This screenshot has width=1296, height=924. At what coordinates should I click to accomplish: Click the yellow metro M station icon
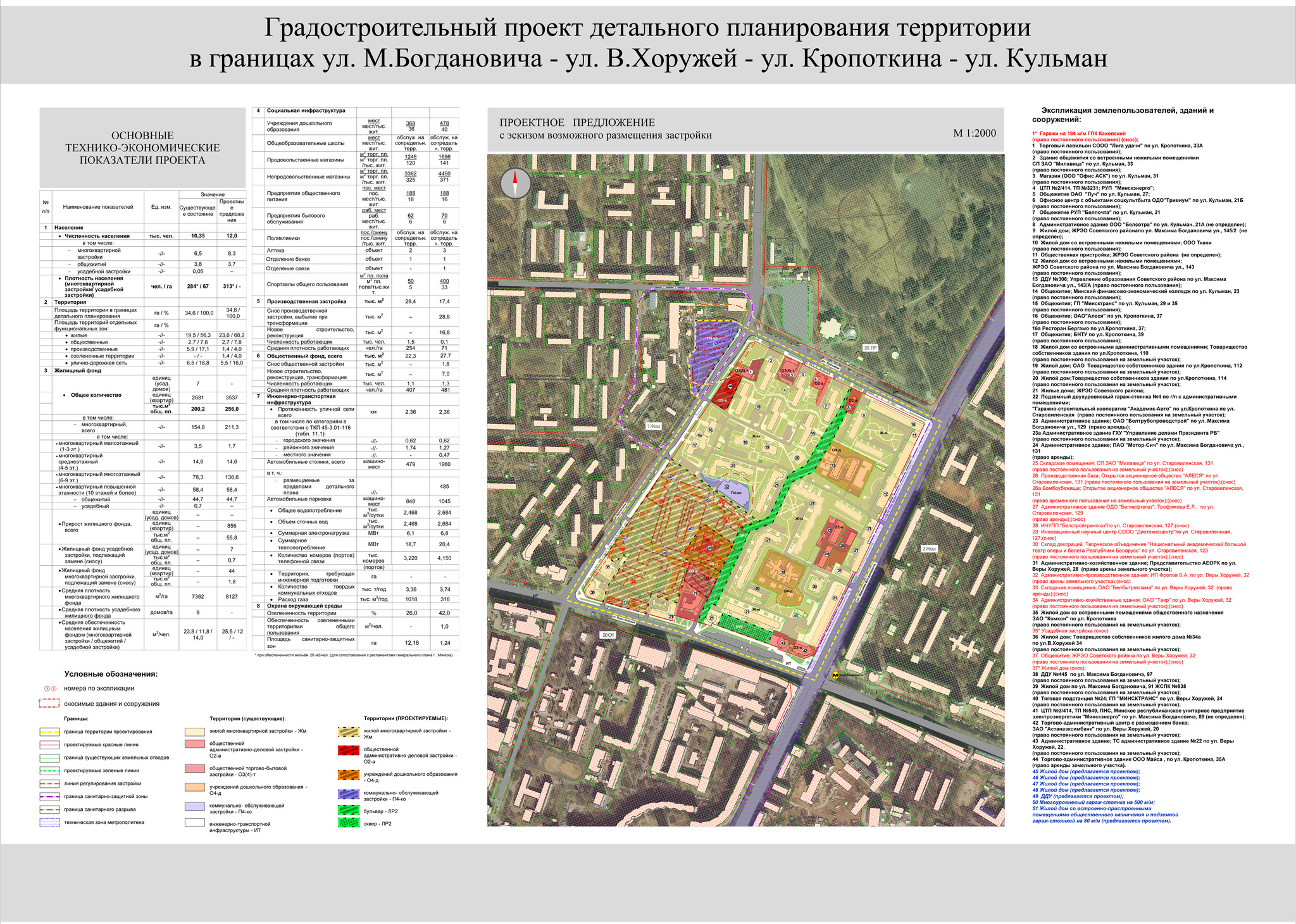pos(835,675)
